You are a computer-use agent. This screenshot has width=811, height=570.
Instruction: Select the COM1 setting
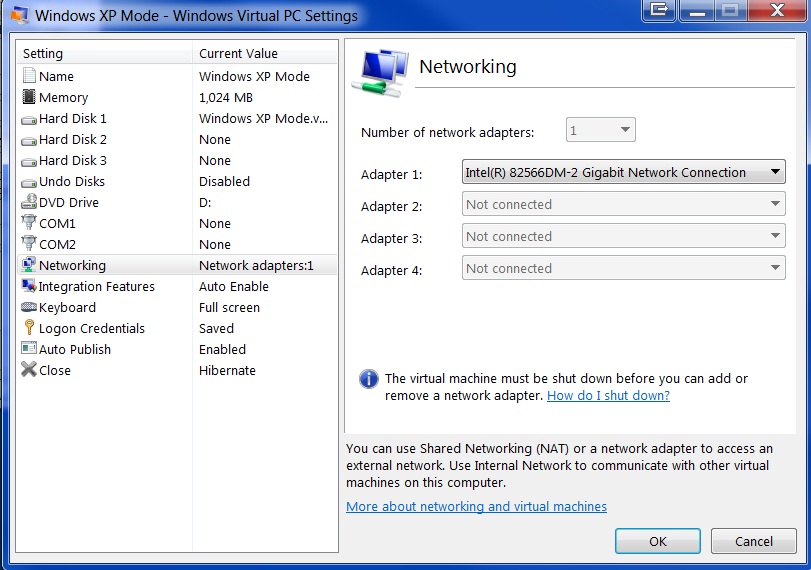click(x=177, y=223)
